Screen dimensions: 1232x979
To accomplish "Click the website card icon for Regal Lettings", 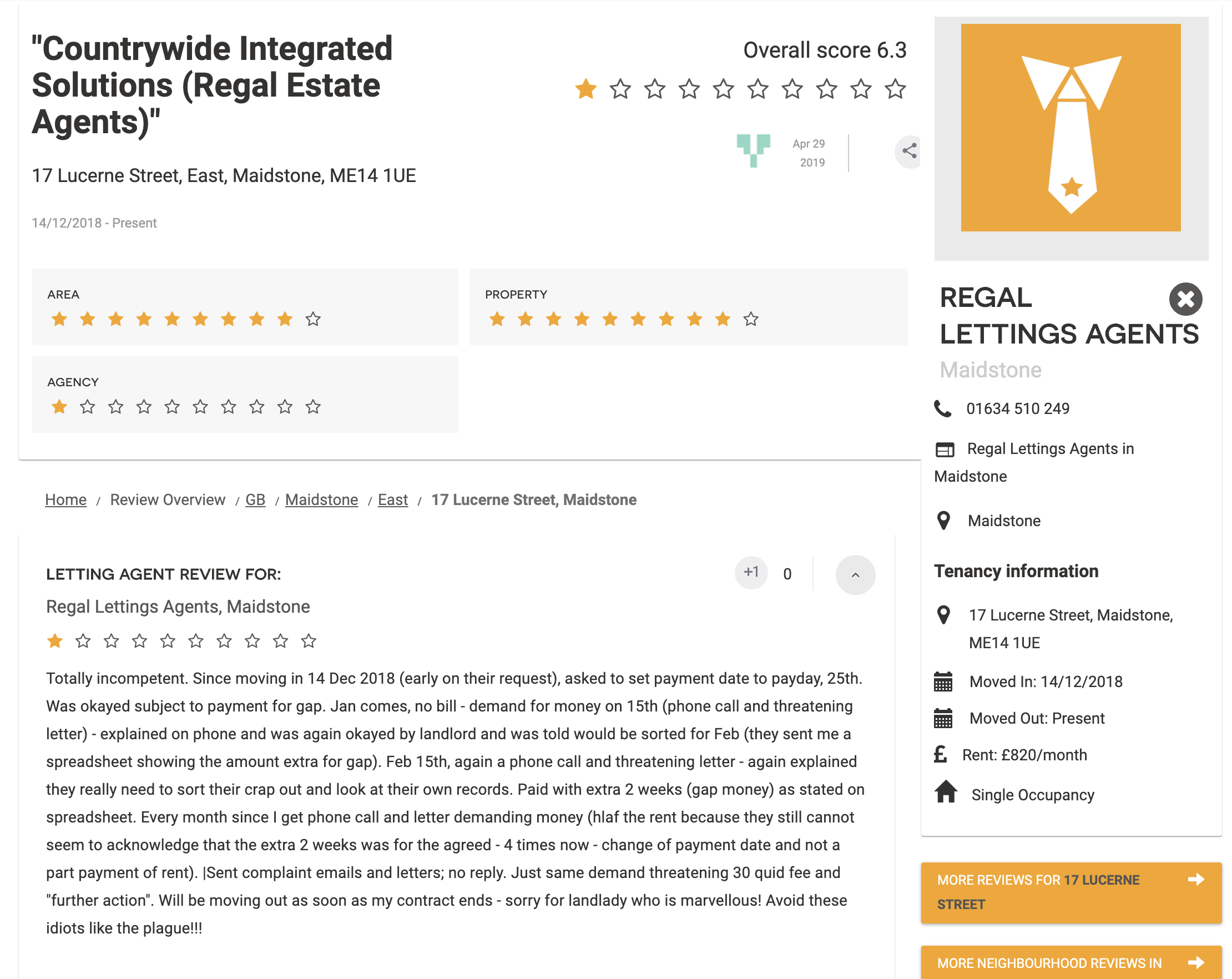I will click(945, 450).
